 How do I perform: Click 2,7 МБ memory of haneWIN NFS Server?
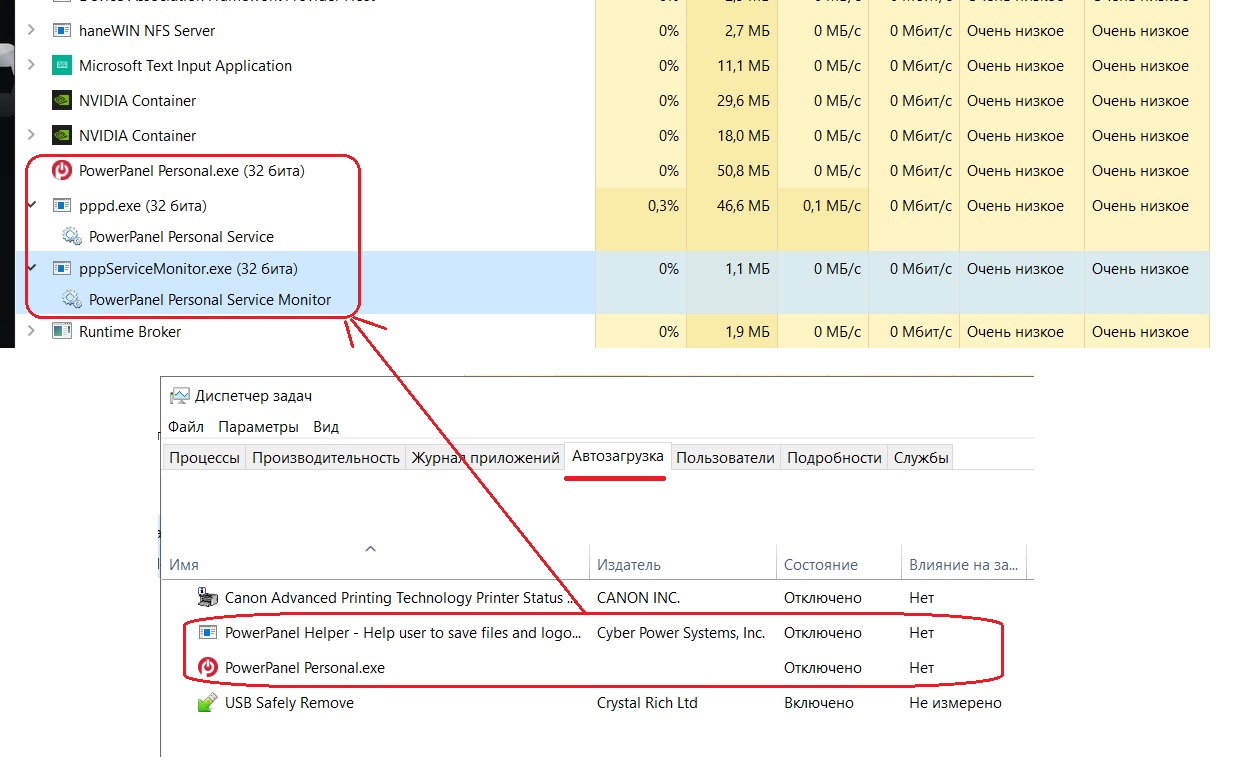(x=748, y=31)
